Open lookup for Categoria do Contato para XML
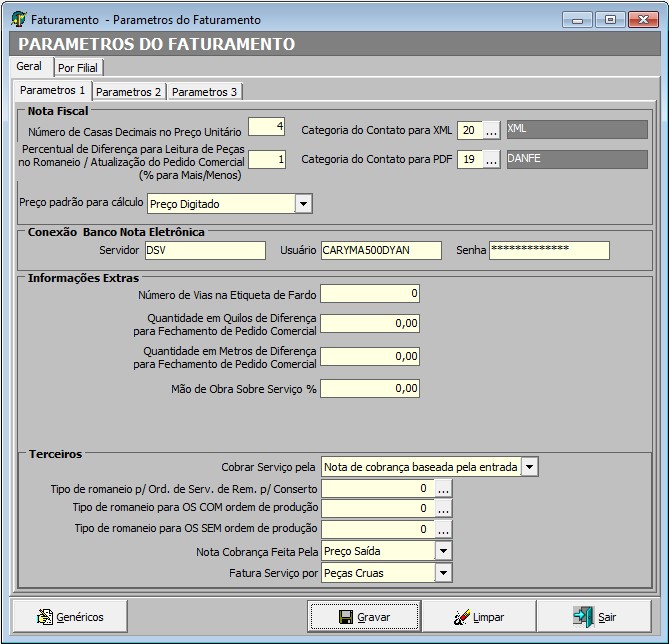This screenshot has height=644, width=669. [491, 130]
